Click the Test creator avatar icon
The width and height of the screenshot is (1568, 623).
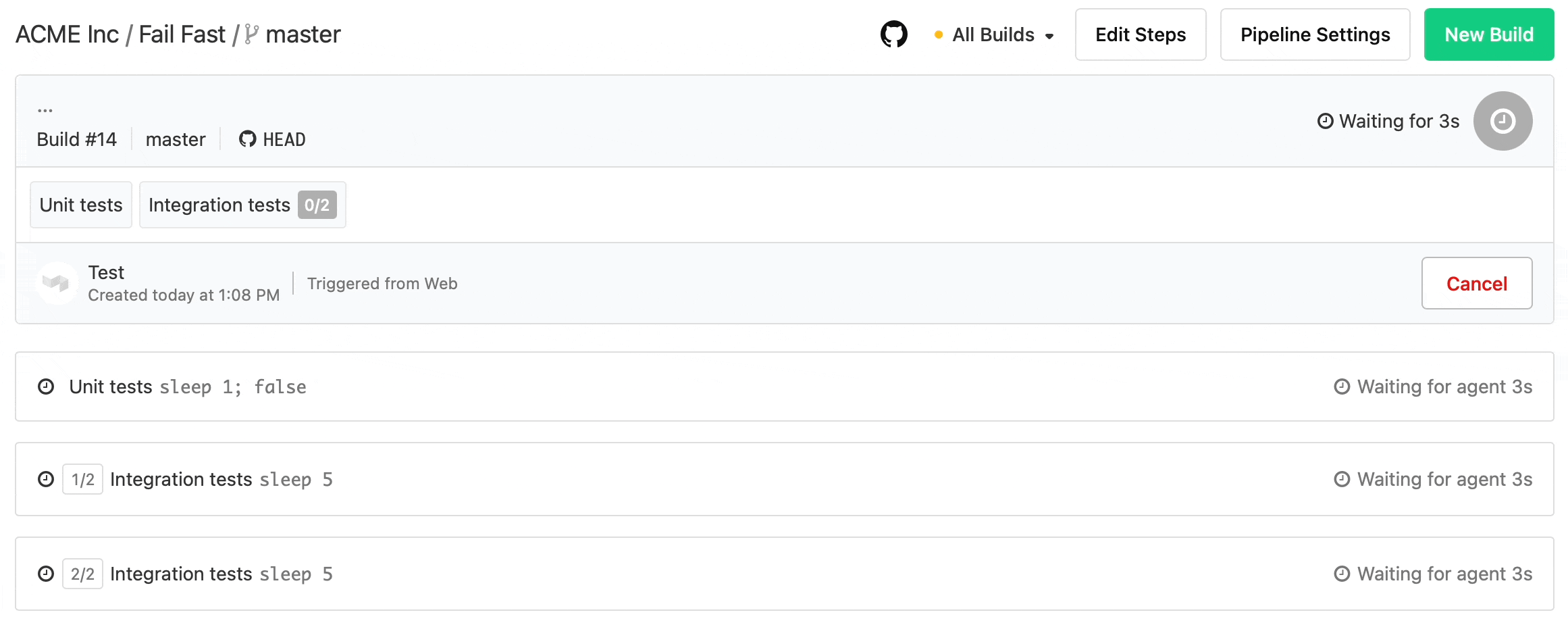tap(56, 283)
